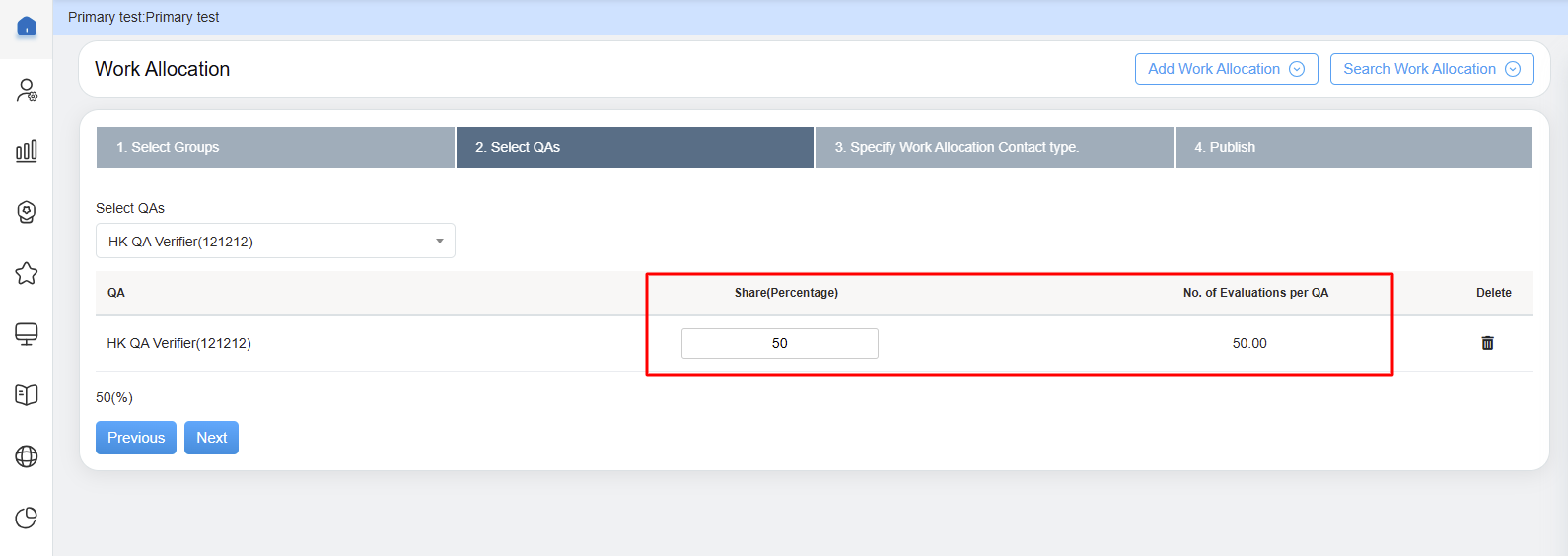Screen dimensions: 1568x556
Task: Go to step 4 Publish
Action: tap(1353, 147)
